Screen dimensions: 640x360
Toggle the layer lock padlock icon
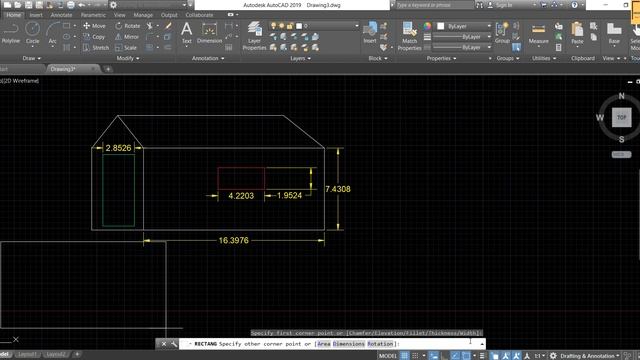pos(290,26)
